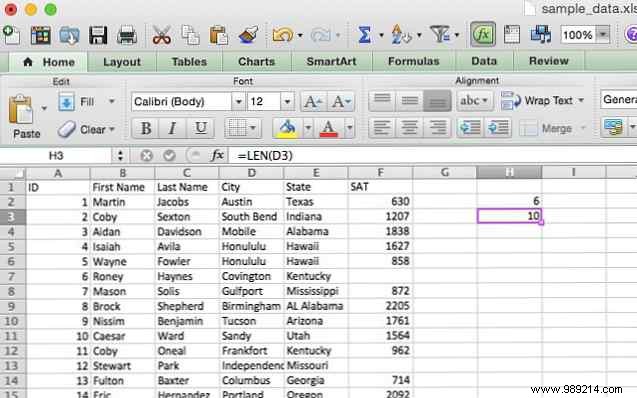Sort data using the A-Z sort icon
This screenshot has width=637, height=398.
(x=401, y=35)
